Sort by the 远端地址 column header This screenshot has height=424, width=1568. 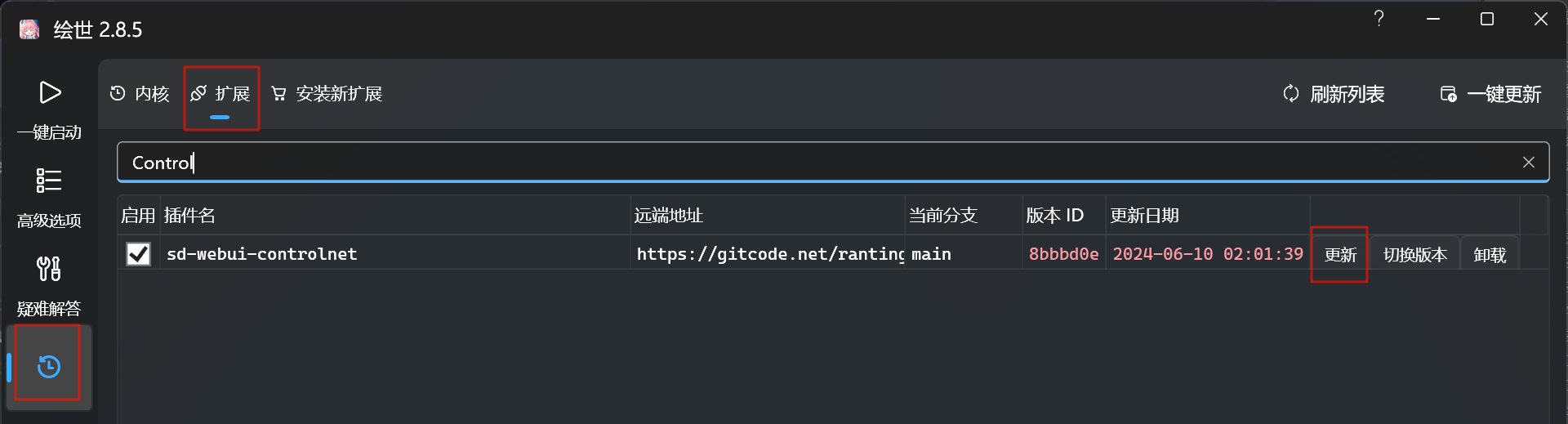click(768, 216)
